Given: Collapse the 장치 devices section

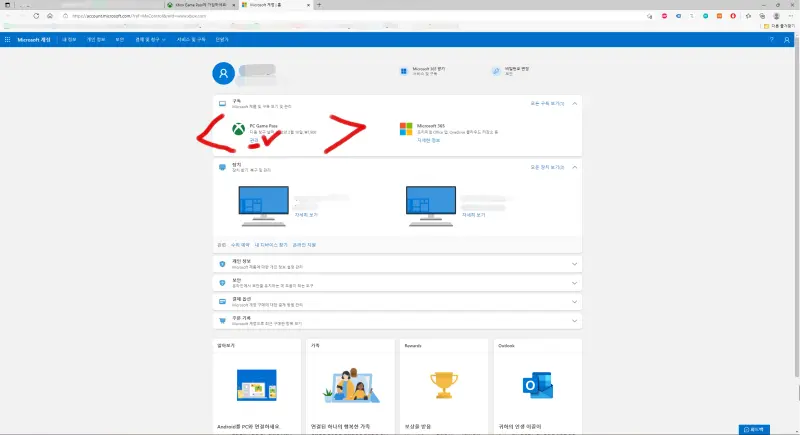Looking at the screenshot, I should 574,167.
